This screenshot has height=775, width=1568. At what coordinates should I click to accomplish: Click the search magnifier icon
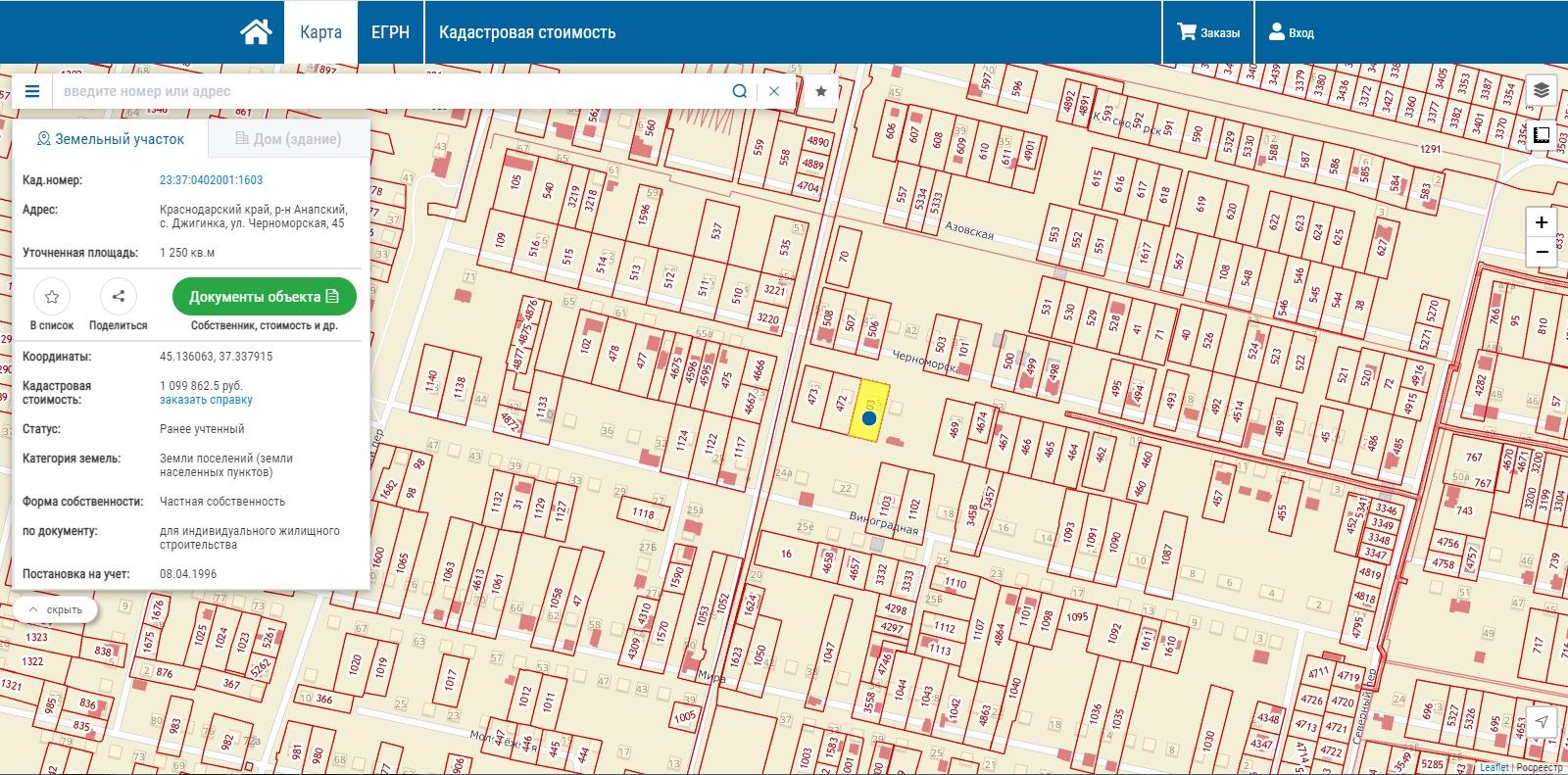pyautogui.click(x=740, y=91)
